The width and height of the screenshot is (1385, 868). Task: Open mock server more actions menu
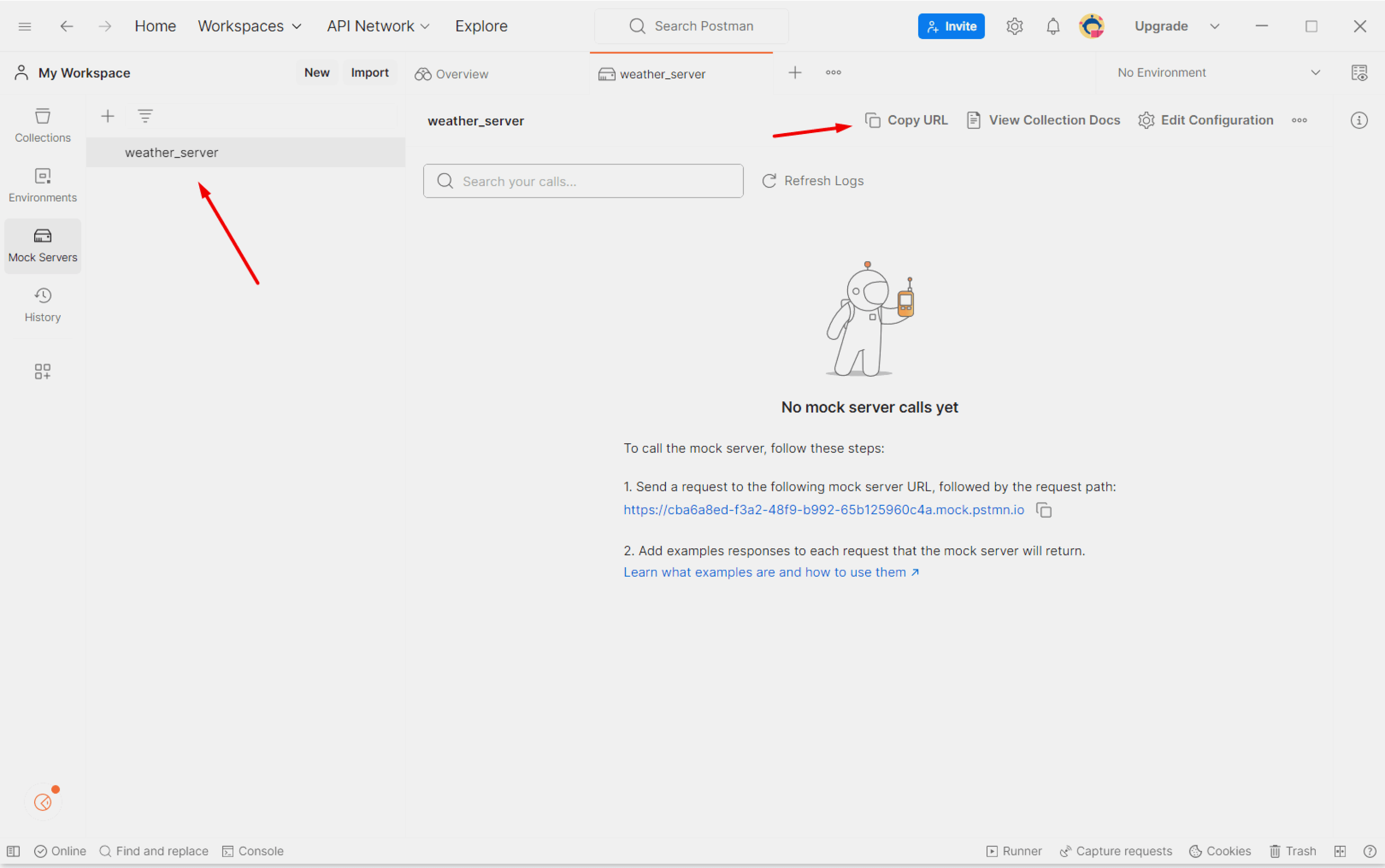1300,120
